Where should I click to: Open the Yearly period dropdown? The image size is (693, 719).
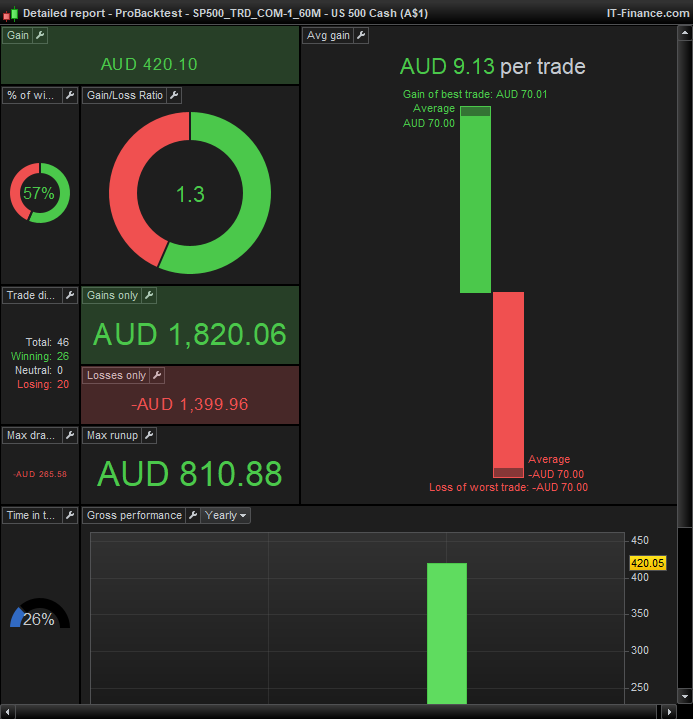tap(225, 515)
